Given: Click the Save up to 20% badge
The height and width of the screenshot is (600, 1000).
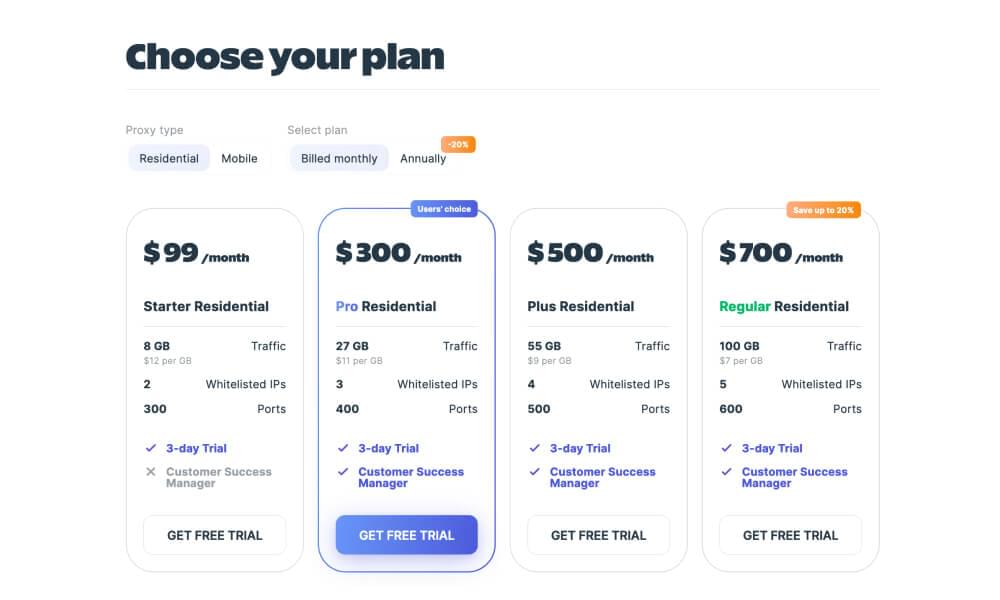Looking at the screenshot, I should [826, 209].
